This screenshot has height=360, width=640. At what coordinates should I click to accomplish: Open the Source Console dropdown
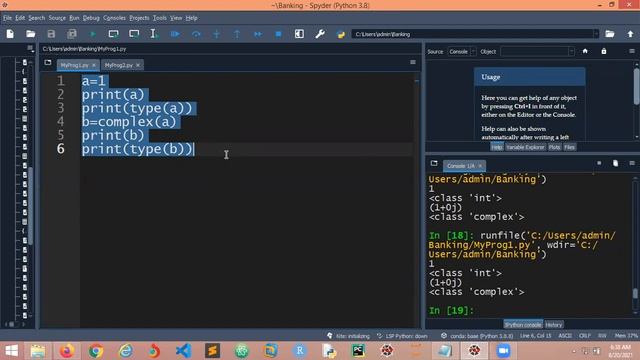click(462, 51)
